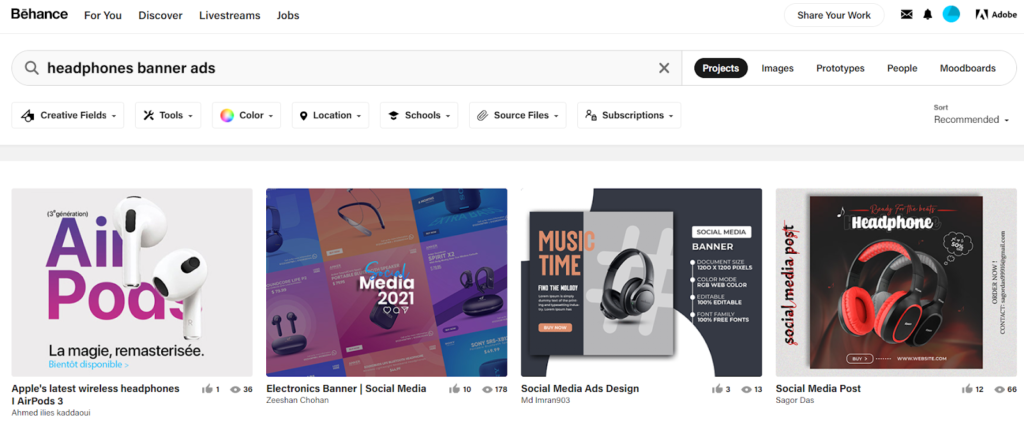Click the magnifying glass search icon
This screenshot has height=422, width=1024.
31,68
